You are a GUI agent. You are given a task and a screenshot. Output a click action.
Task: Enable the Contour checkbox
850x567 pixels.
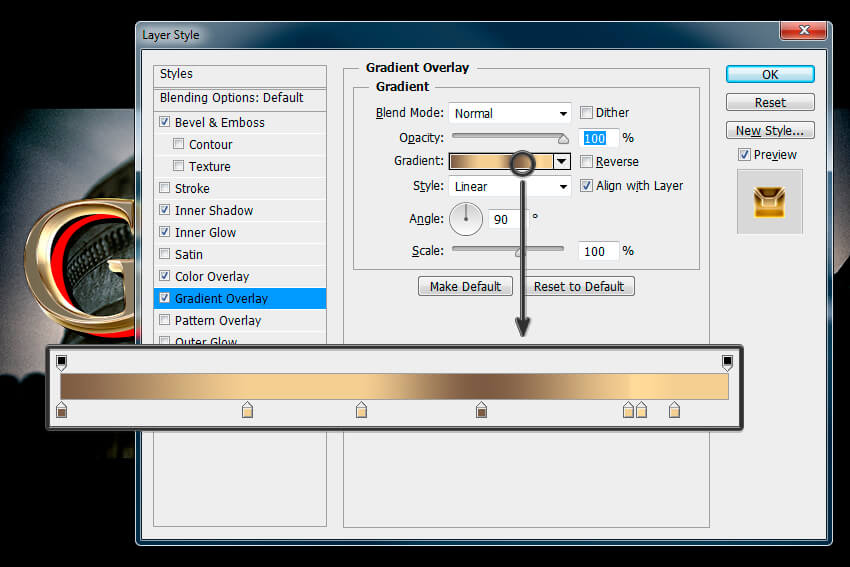[x=178, y=144]
